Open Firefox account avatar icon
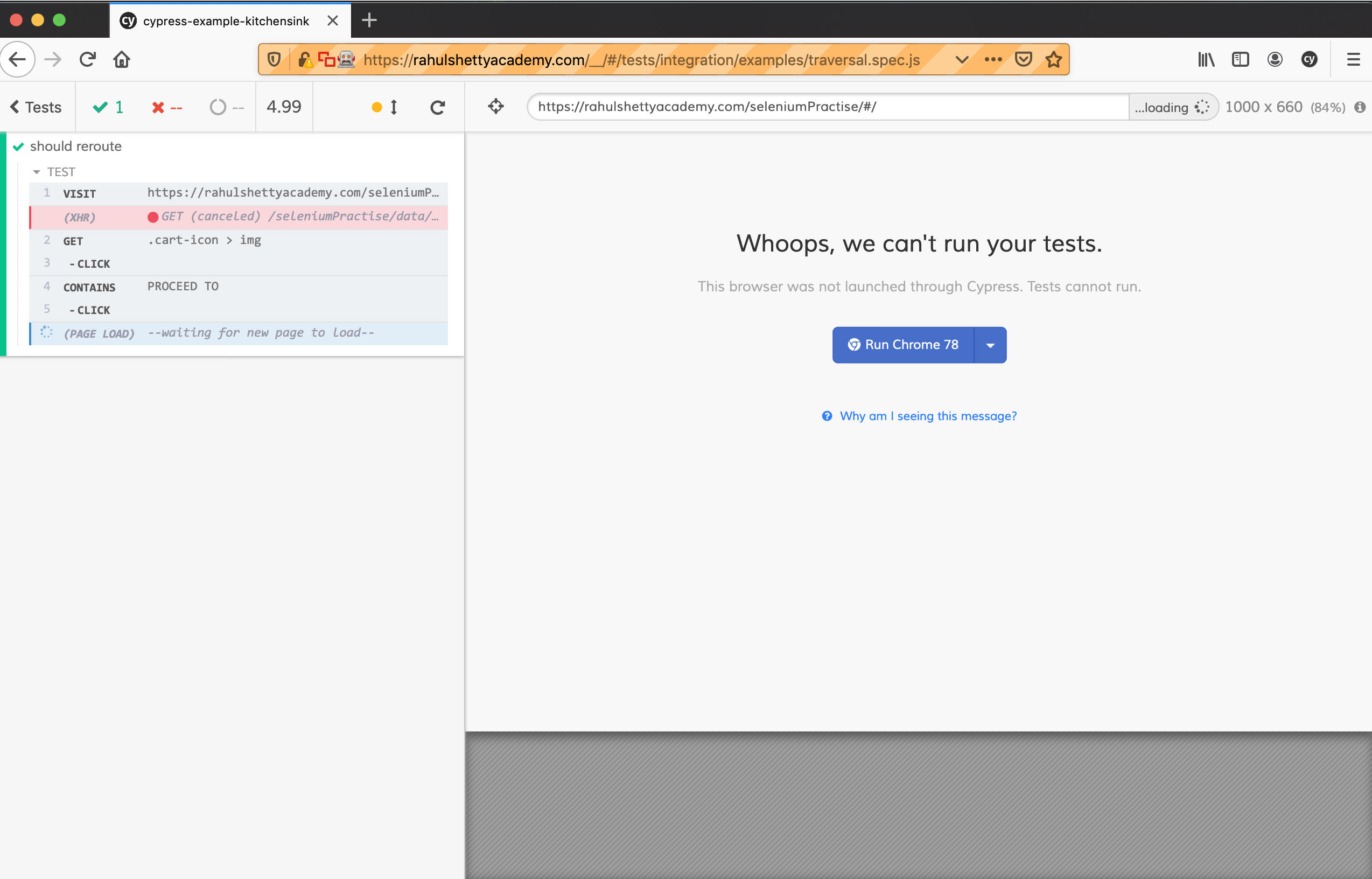Image resolution: width=1372 pixels, height=879 pixels. 1275,59
